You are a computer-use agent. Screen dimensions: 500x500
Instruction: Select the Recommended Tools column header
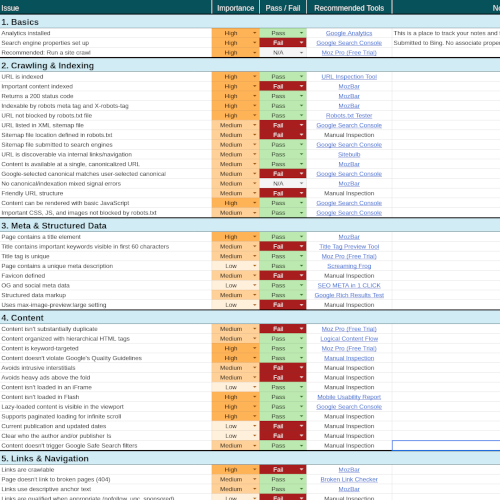(349, 8)
